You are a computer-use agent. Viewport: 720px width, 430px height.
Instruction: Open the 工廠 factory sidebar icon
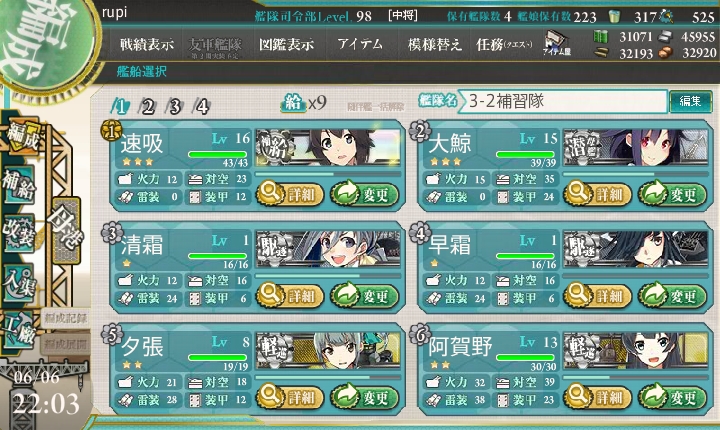point(18,329)
